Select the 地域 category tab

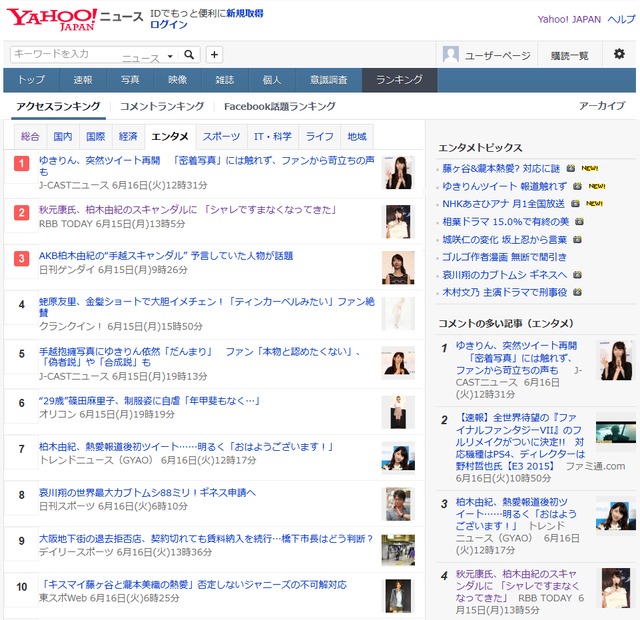(x=357, y=136)
